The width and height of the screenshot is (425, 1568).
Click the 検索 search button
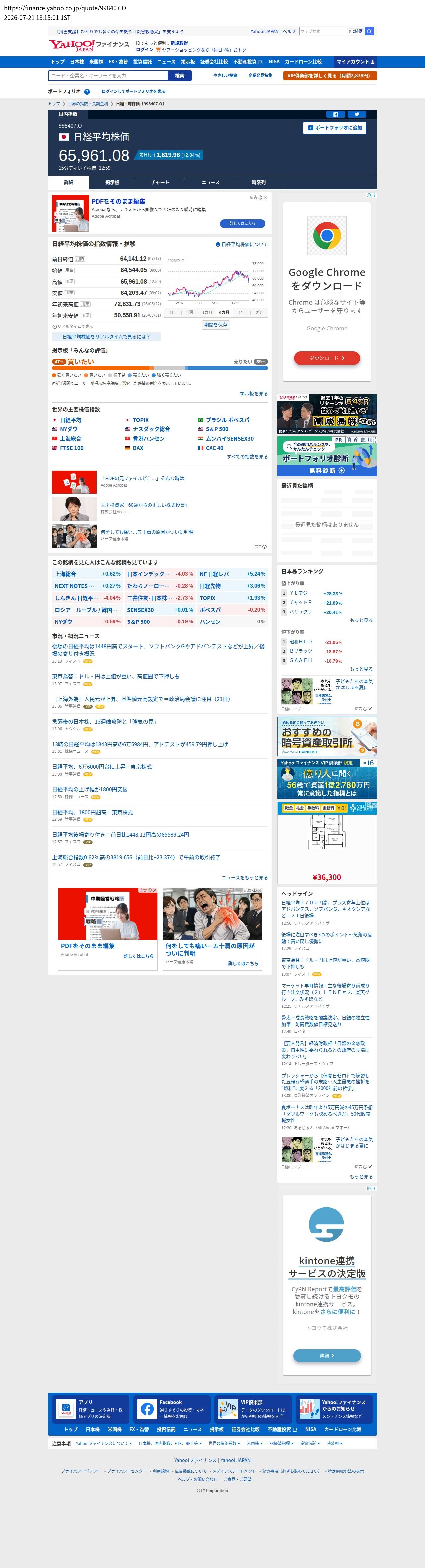point(180,76)
